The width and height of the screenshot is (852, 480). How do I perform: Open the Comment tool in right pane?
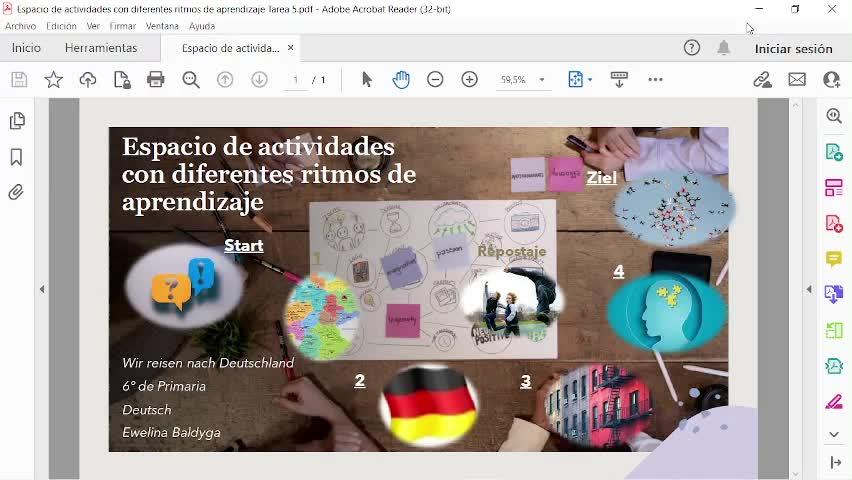pyautogui.click(x=833, y=259)
